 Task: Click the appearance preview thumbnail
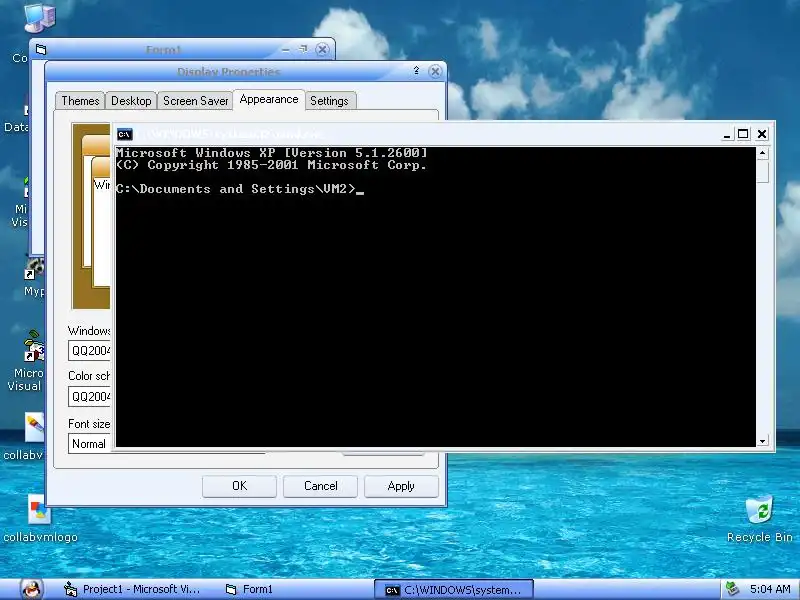(91, 216)
